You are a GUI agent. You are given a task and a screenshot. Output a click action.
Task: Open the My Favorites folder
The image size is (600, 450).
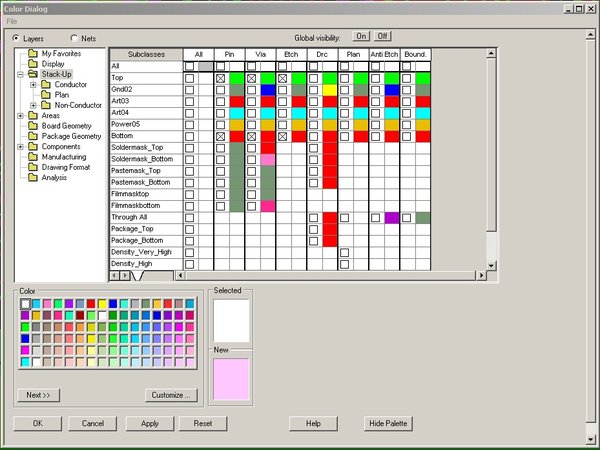pyautogui.click(x=61, y=54)
